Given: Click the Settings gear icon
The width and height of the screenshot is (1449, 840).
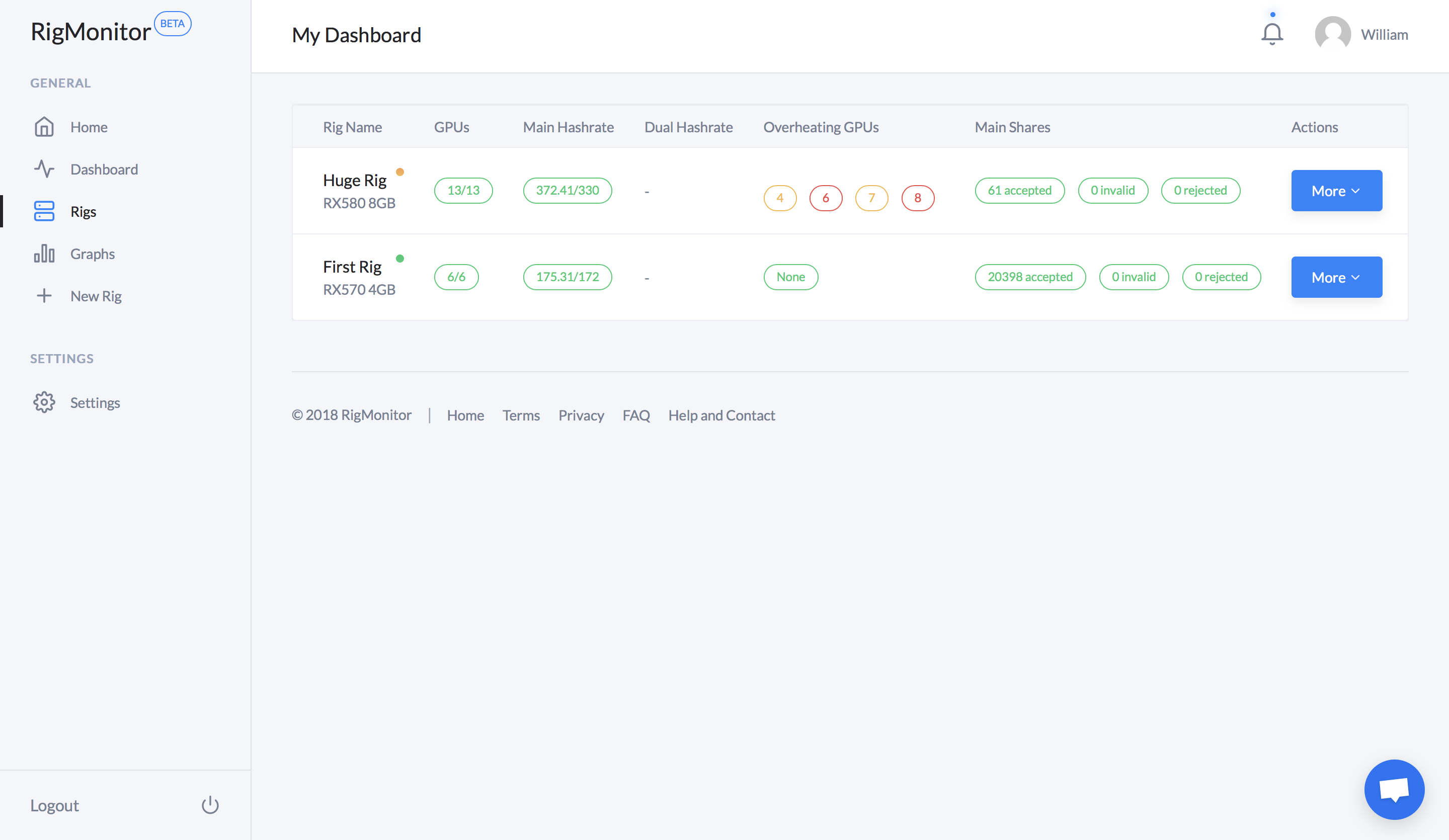Looking at the screenshot, I should click(44, 402).
